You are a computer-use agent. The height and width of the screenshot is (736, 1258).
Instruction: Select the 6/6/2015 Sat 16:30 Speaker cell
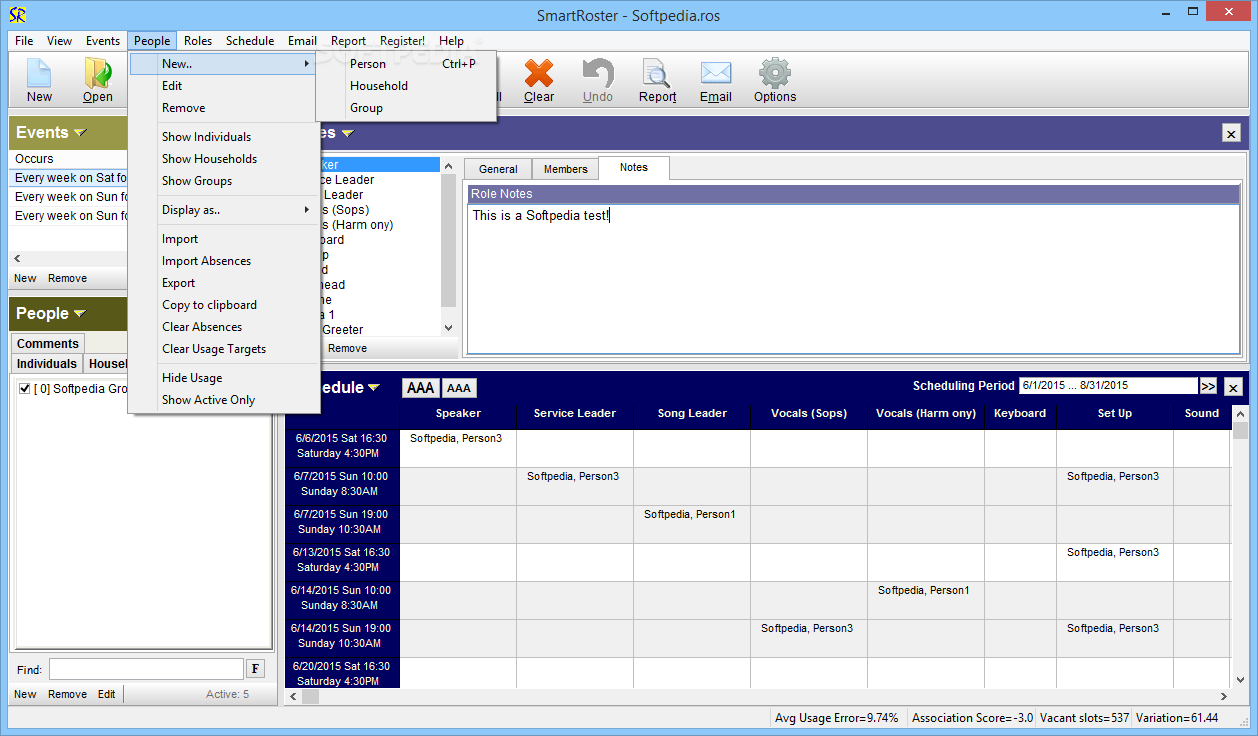pos(458,448)
